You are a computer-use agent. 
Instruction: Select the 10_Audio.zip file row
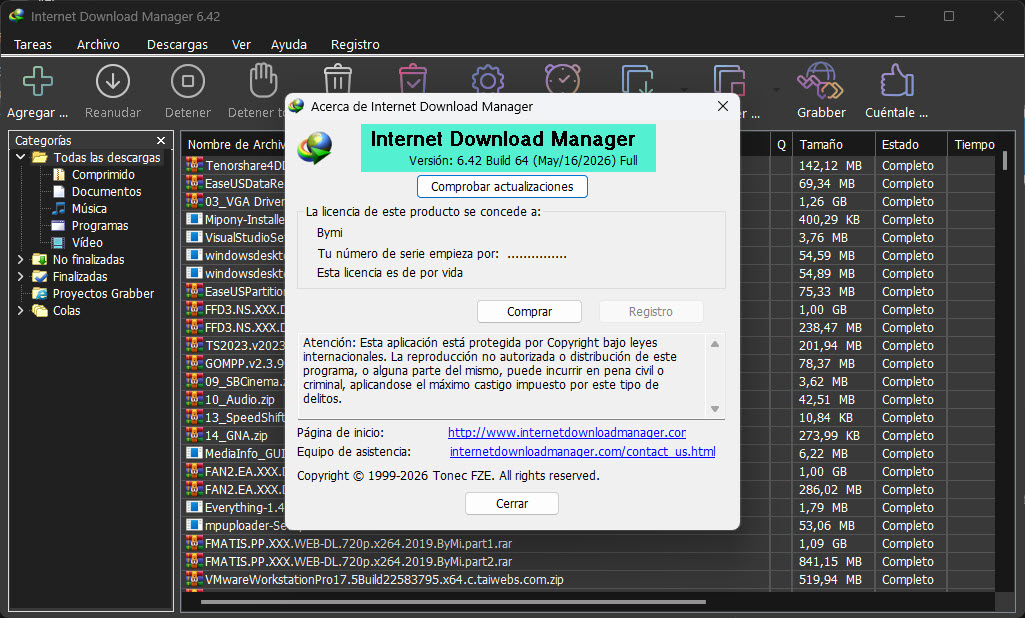click(x=240, y=399)
